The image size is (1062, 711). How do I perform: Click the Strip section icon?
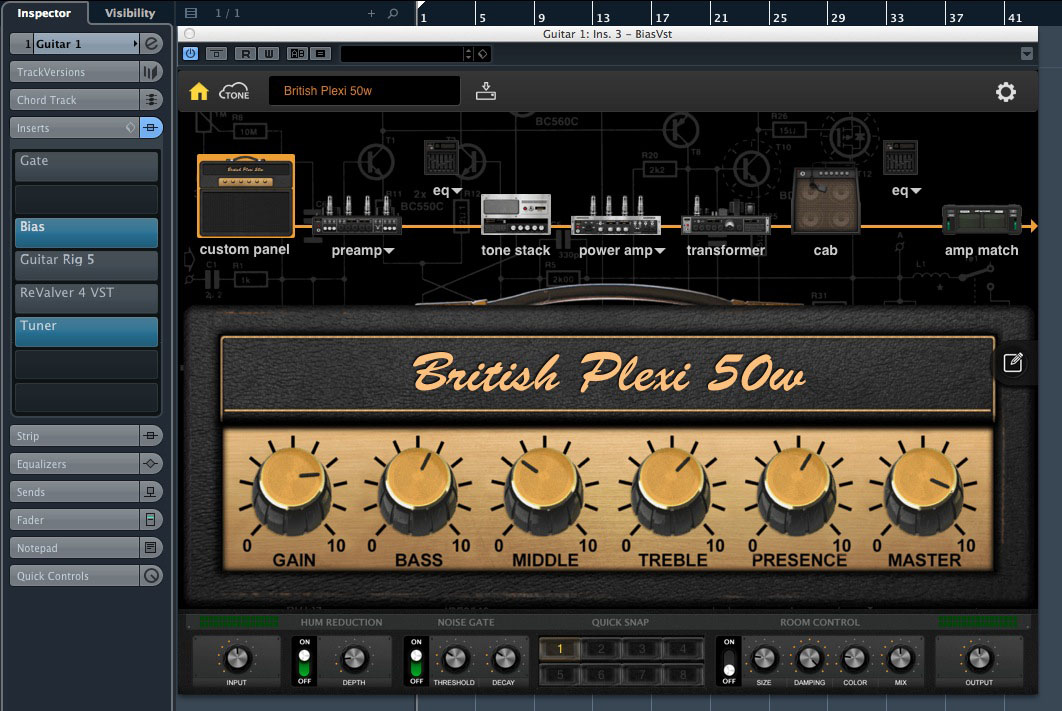150,435
